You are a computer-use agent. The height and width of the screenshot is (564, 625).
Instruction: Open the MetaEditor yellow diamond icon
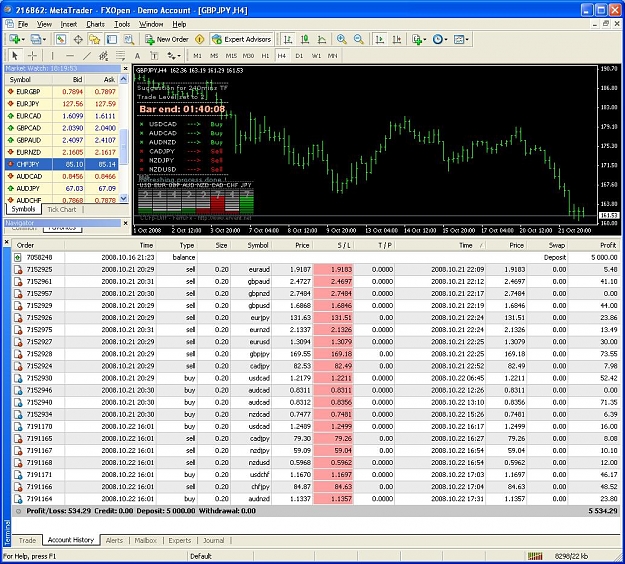[x=199, y=39]
